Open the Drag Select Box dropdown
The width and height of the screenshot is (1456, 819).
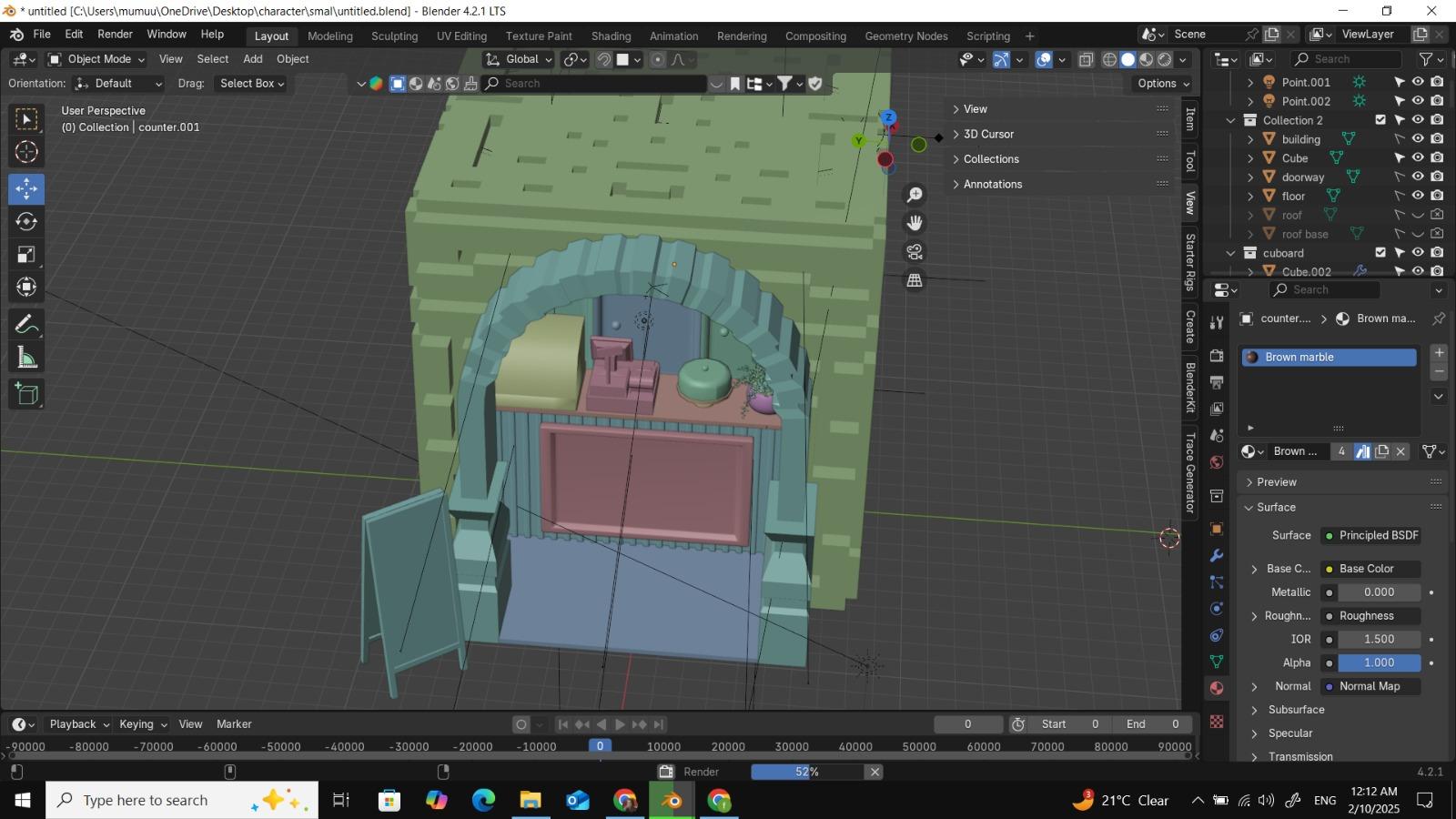251,83
